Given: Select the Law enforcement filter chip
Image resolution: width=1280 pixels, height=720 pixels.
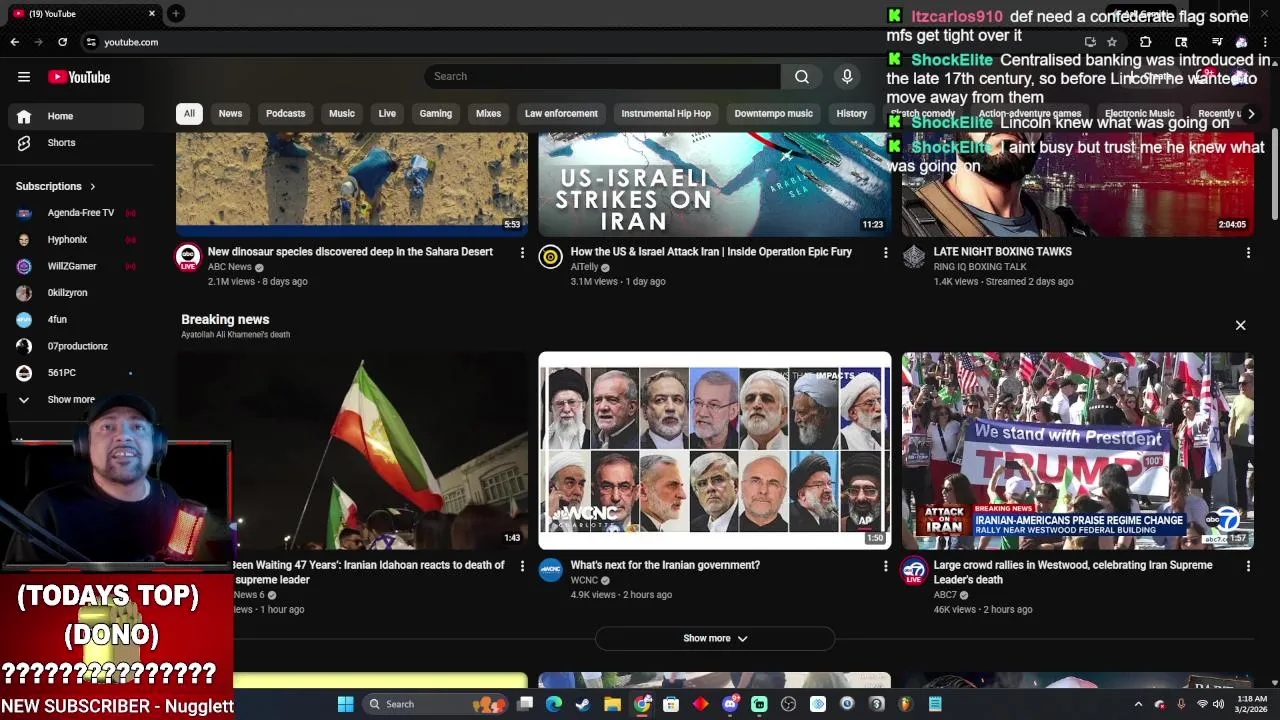Looking at the screenshot, I should 561,113.
